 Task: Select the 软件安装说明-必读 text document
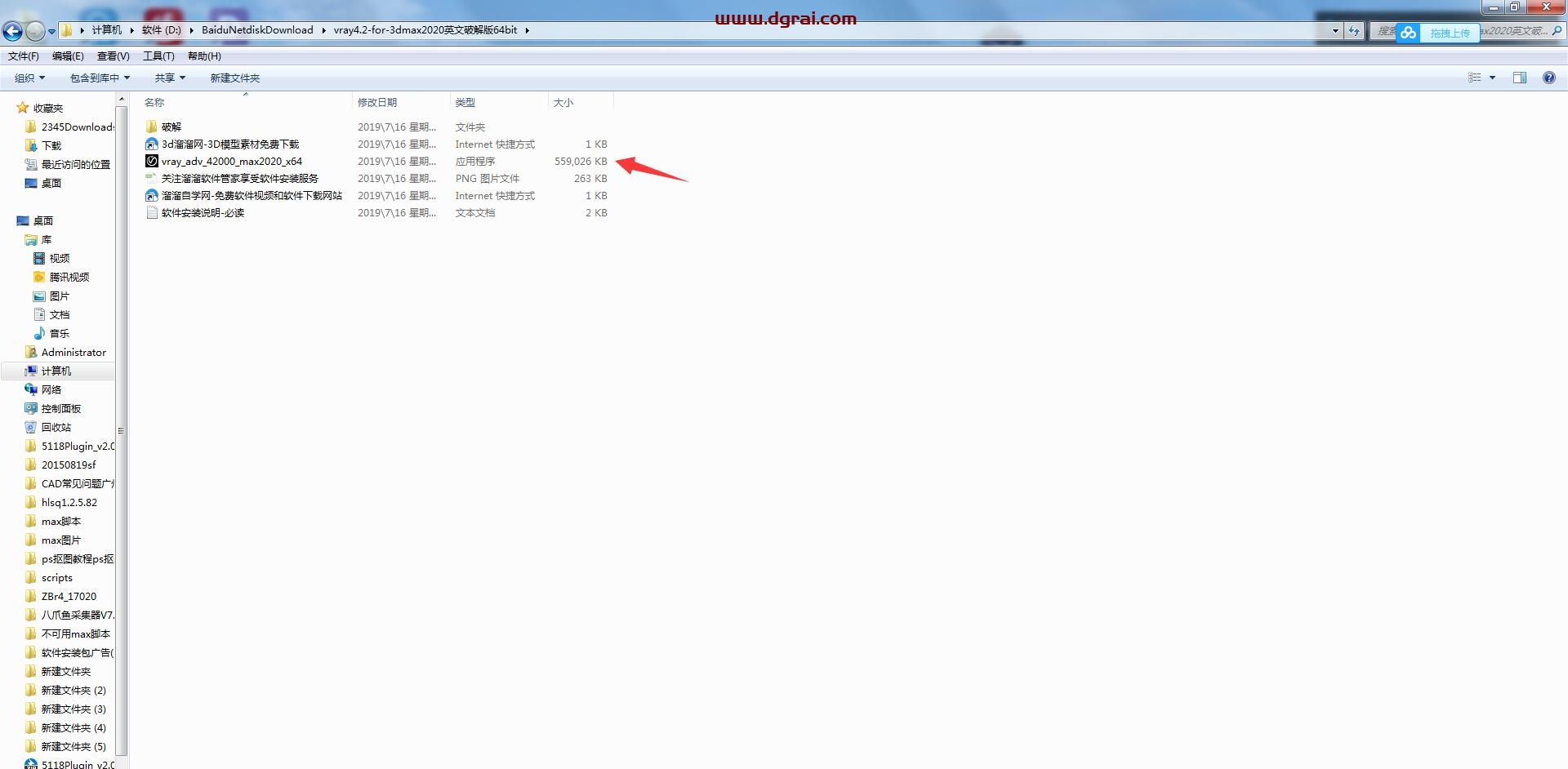(x=203, y=213)
